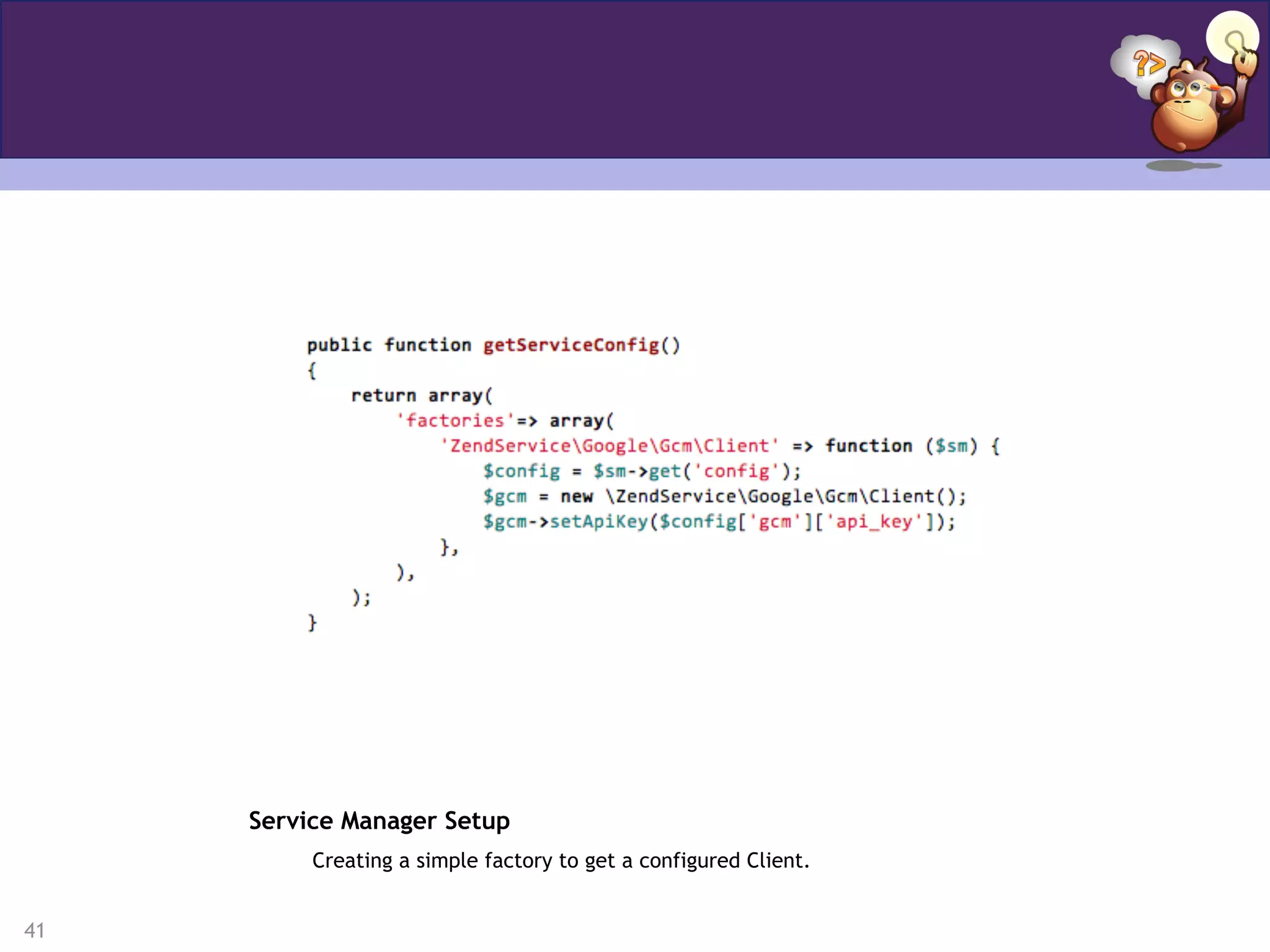Click the lightbulb icon above the monkey
1270x952 pixels.
pos(1232,37)
